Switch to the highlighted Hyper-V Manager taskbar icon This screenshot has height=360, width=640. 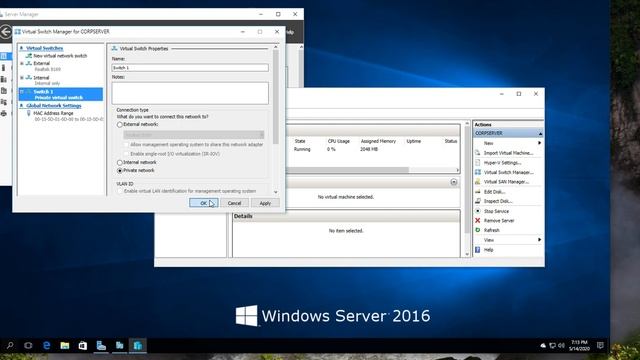pos(138,346)
